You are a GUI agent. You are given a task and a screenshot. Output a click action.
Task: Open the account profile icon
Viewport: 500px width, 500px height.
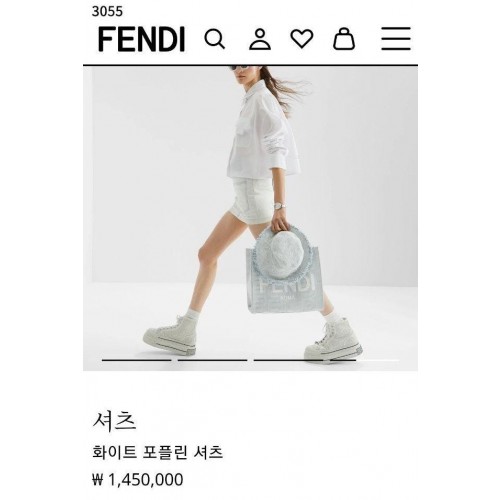[x=260, y=39]
